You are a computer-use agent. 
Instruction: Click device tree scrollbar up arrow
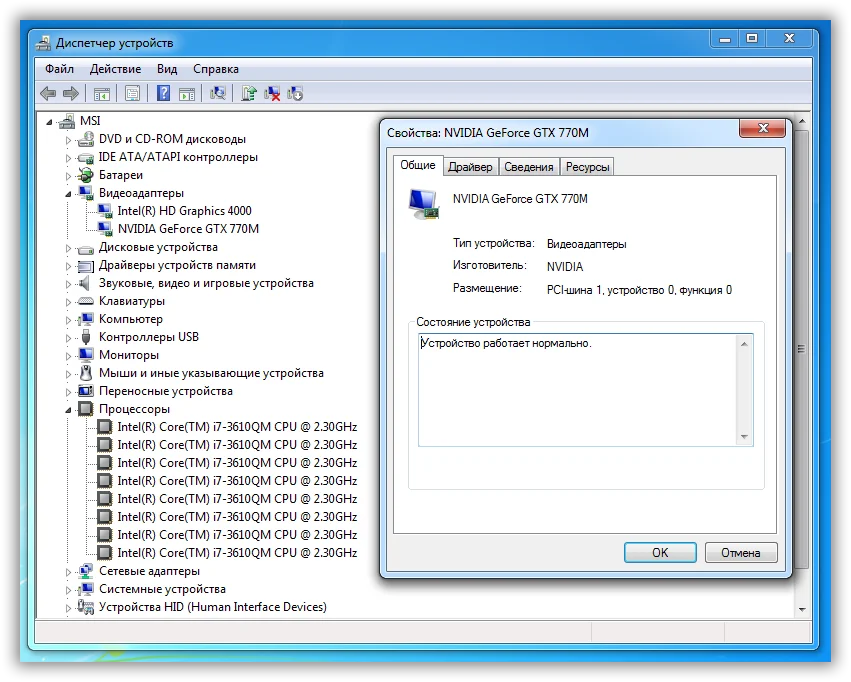pyautogui.click(x=802, y=121)
